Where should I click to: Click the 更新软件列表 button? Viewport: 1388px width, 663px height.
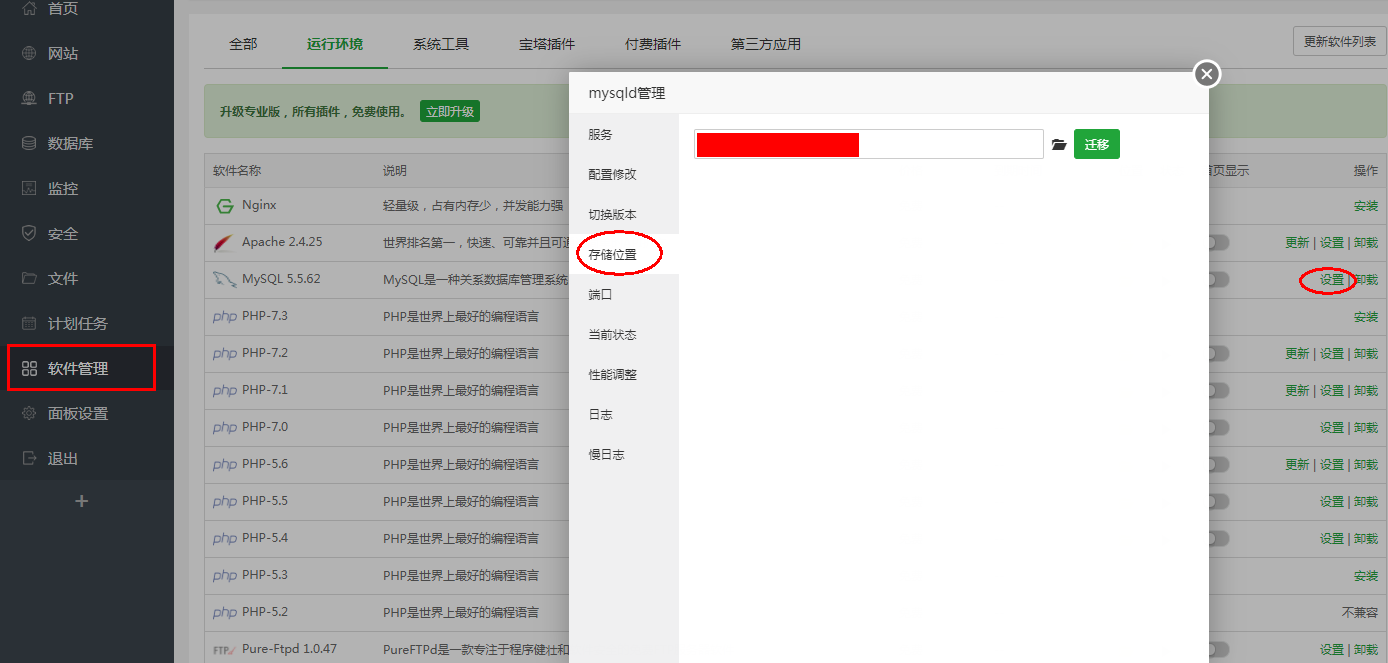pyautogui.click(x=1340, y=42)
